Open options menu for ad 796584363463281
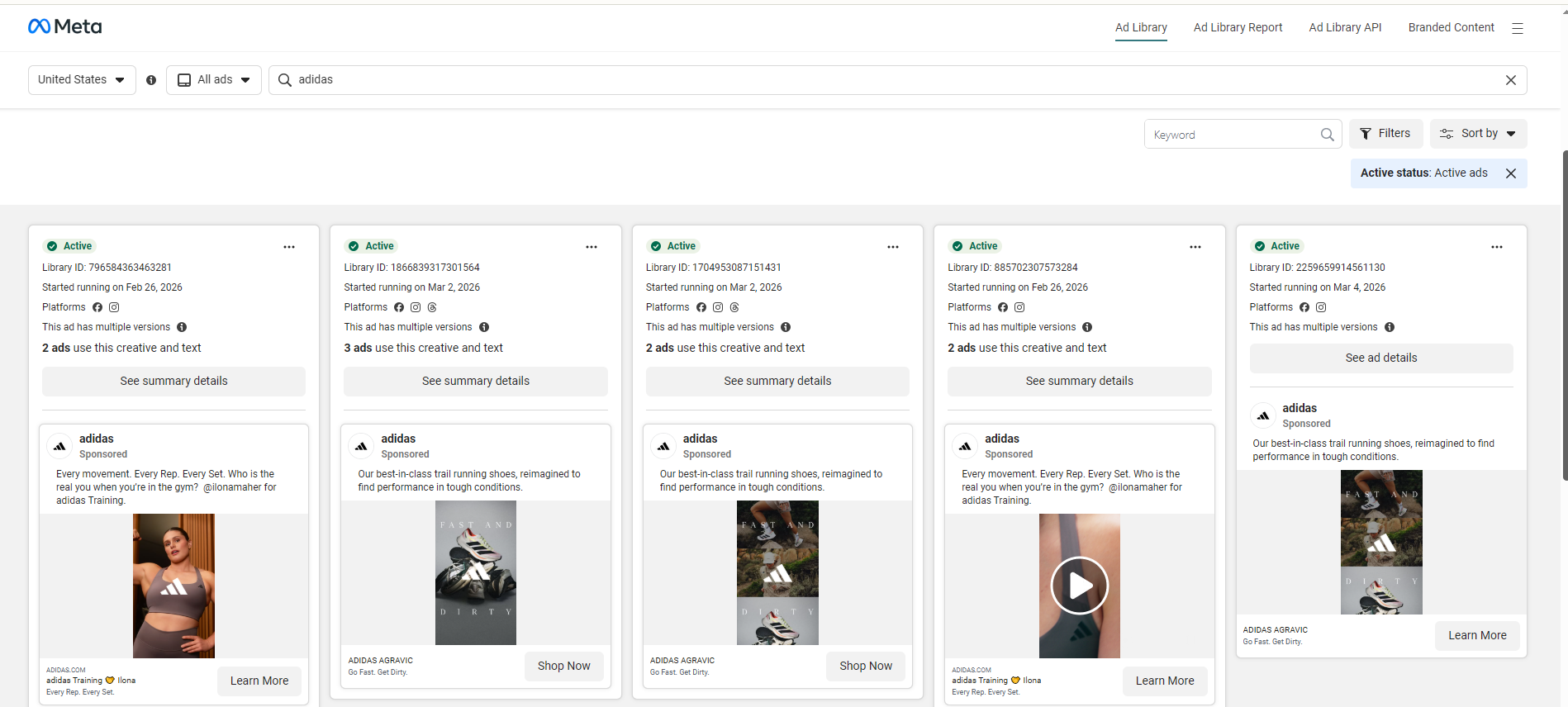Viewport: 1568px width, 707px height. (x=289, y=247)
